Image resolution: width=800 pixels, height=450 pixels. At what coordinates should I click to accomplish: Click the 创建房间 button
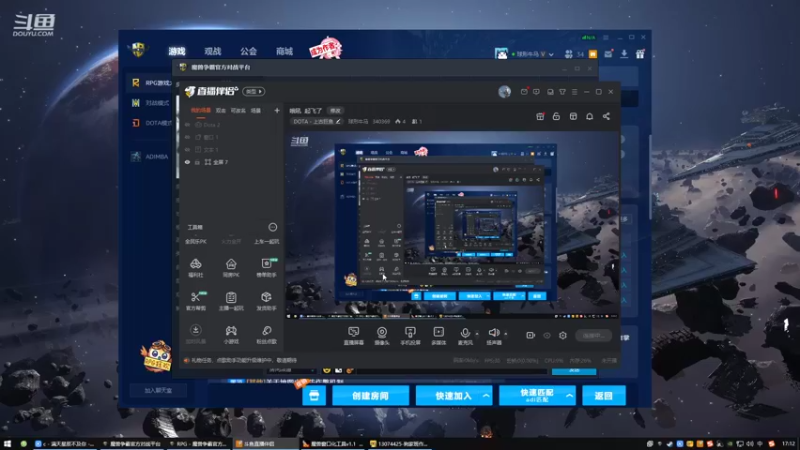[x=370, y=395]
